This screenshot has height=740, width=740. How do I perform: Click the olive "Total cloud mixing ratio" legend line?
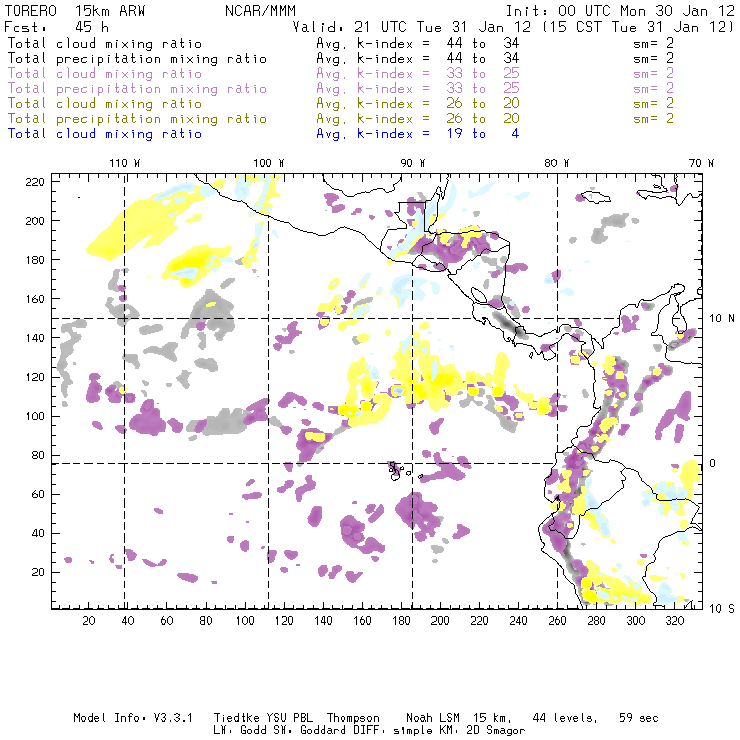coord(105,104)
